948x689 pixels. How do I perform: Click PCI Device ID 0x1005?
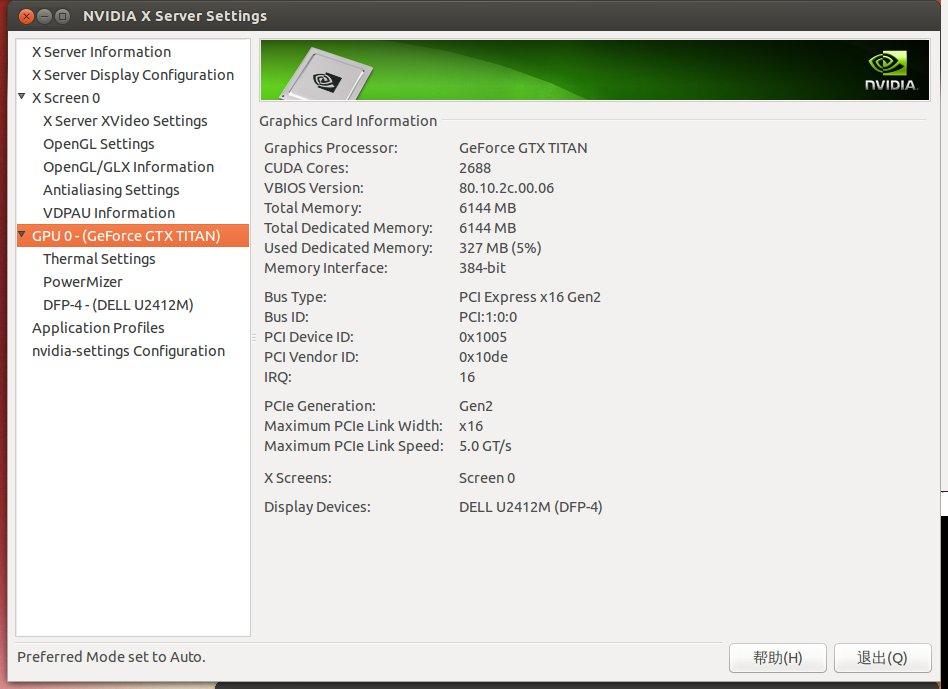[x=482, y=337]
